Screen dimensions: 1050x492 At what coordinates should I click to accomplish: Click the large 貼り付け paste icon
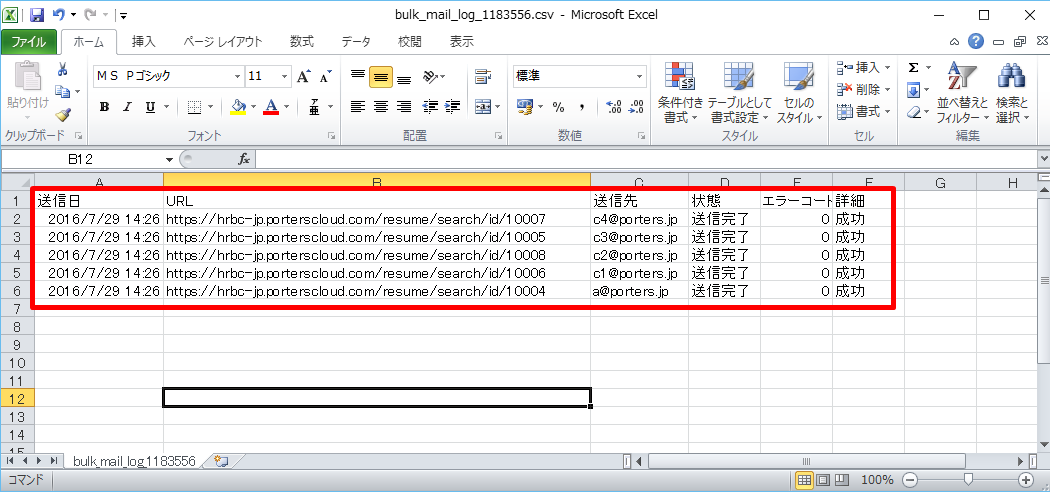tap(27, 75)
